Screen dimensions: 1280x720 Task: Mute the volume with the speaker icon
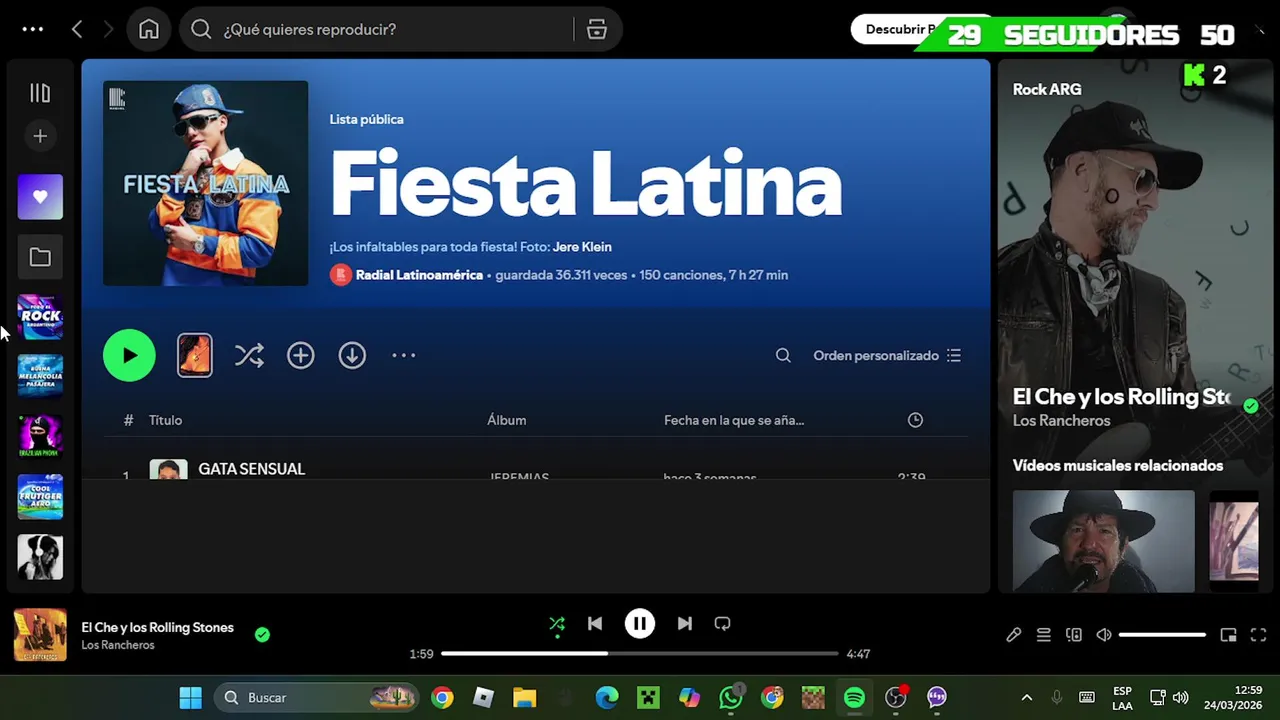(x=1104, y=635)
